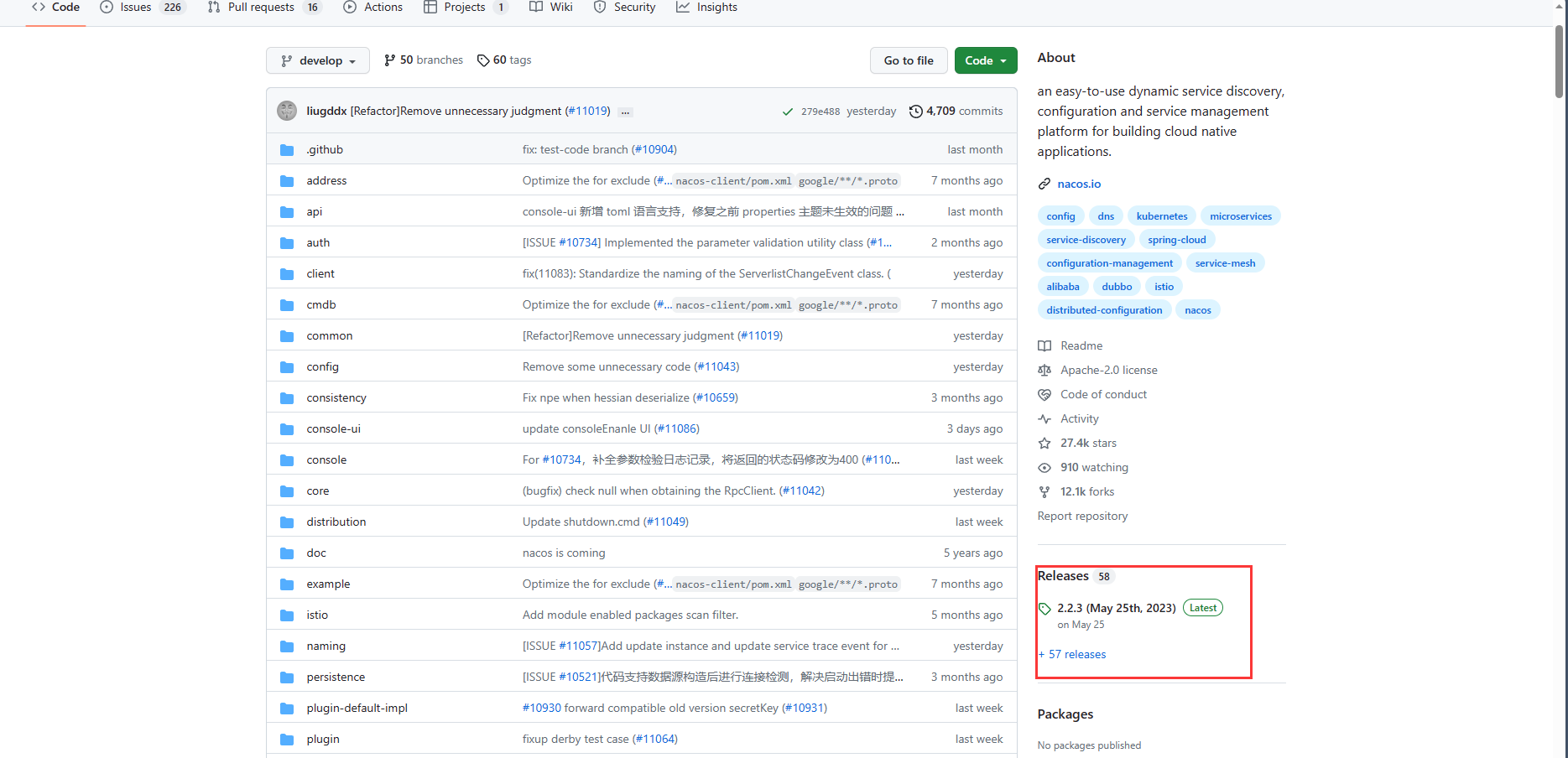Open the Pull requests tab
This screenshot has height=758, width=1568.
264,8
